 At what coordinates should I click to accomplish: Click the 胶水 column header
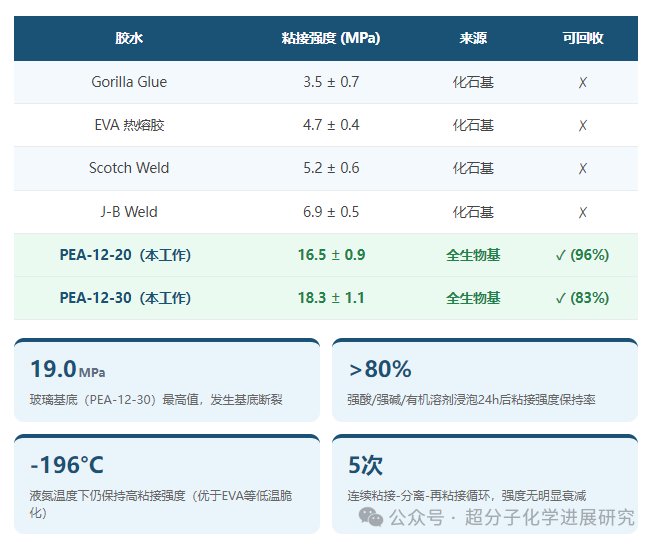[x=129, y=38]
